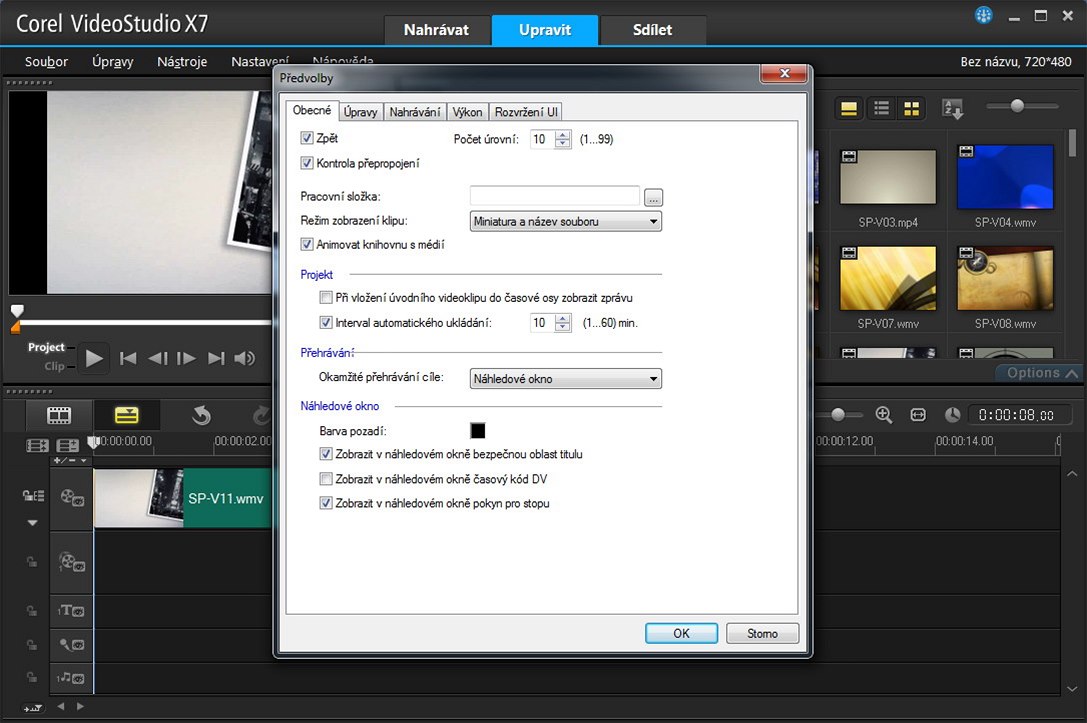Confirm preferences with the OK button
Viewport: 1087px width, 723px height.
(681, 633)
